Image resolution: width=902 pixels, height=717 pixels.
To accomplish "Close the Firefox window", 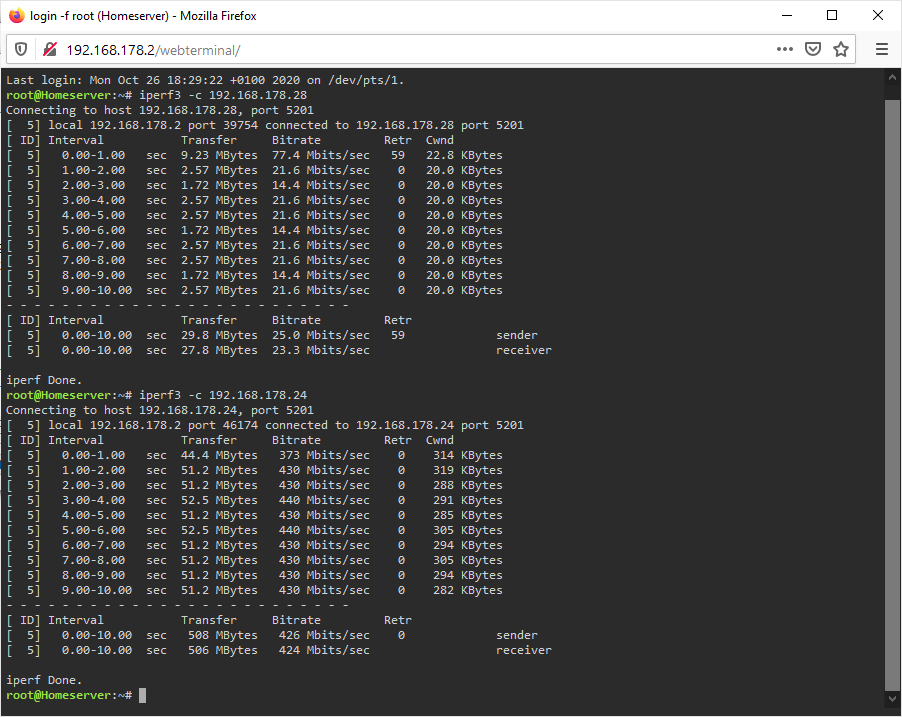I will [877, 16].
